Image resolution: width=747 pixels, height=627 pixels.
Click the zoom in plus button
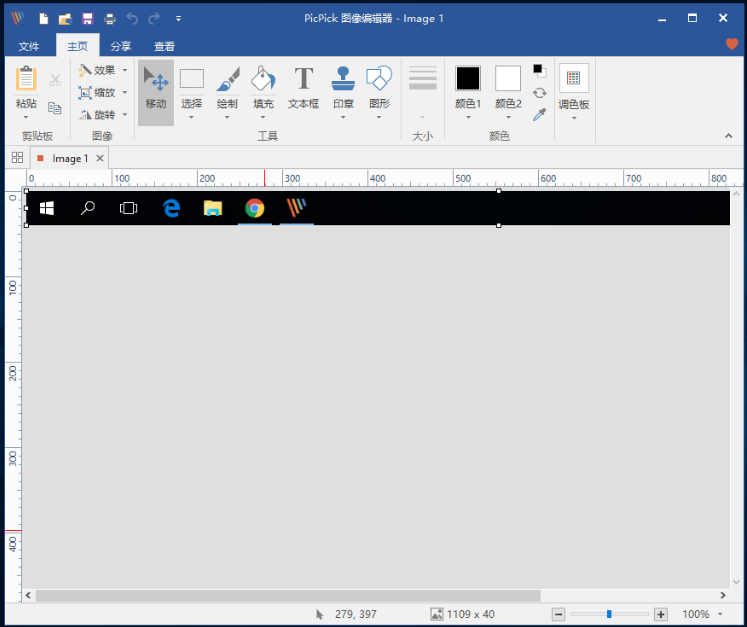pos(660,614)
